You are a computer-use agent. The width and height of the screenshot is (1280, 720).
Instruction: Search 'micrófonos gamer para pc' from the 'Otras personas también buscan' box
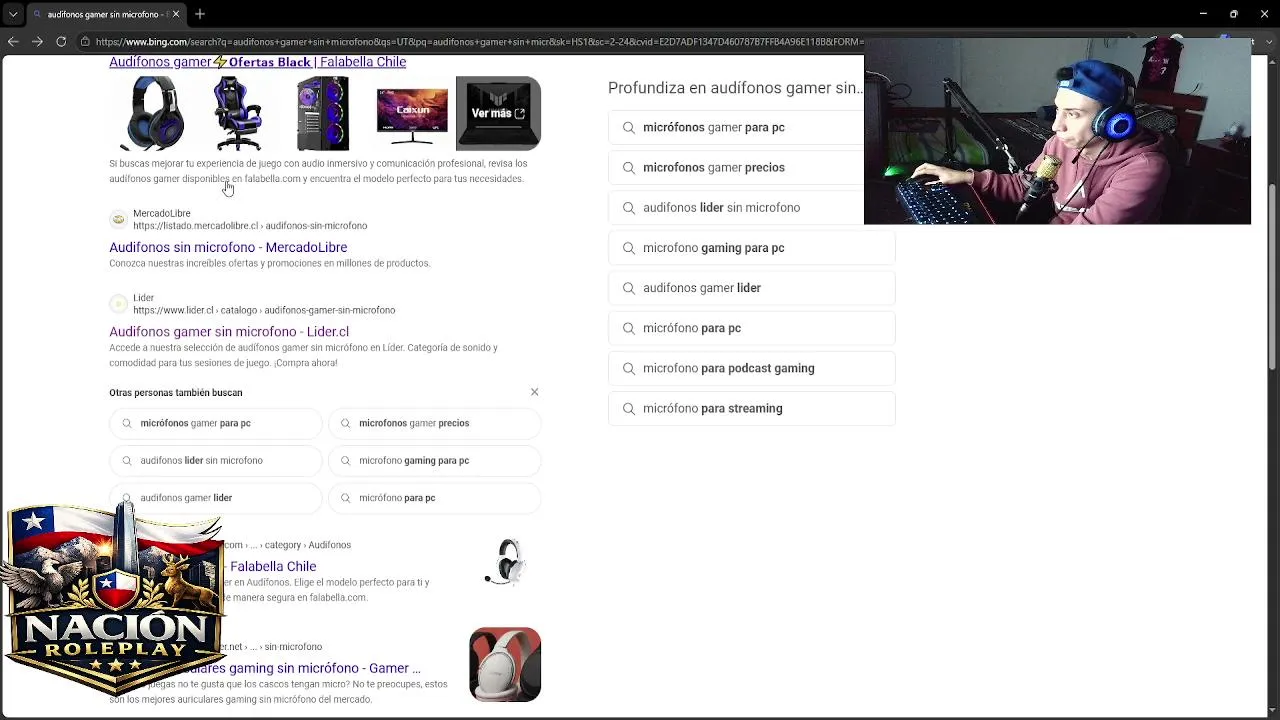(x=216, y=423)
